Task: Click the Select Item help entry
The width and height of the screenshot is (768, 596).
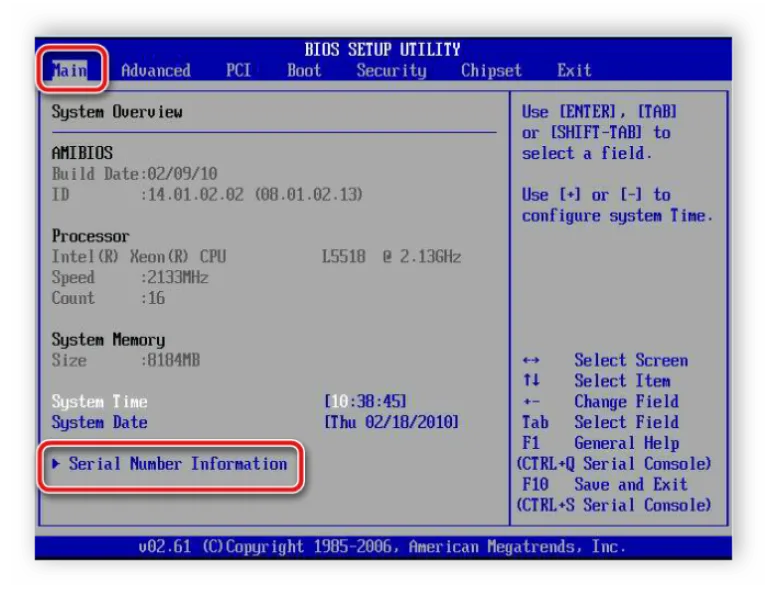Action: coord(596,381)
